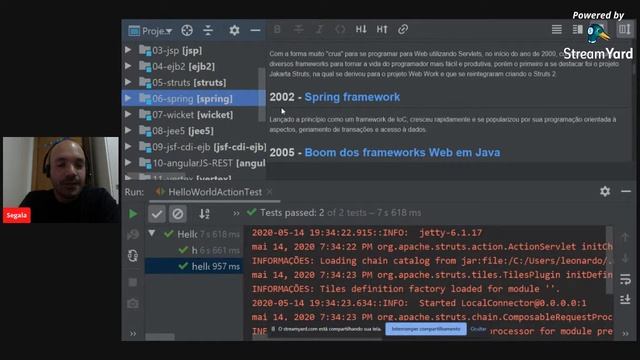Viewport: 640px width, 360px height.
Task: Hide the screen sharing notification bar
Action: (478, 329)
